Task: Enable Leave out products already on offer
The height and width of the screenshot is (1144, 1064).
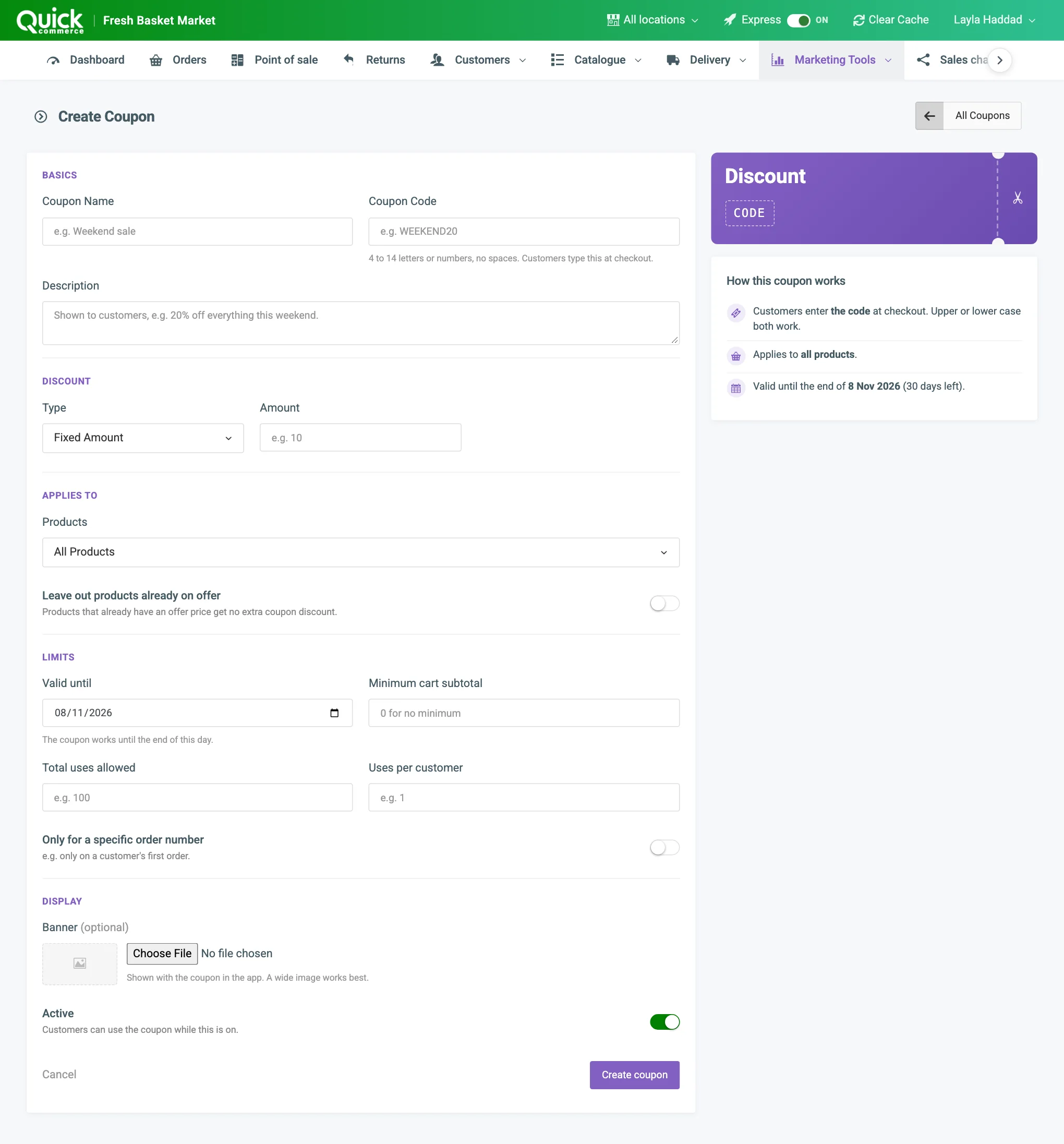Action: (x=664, y=604)
